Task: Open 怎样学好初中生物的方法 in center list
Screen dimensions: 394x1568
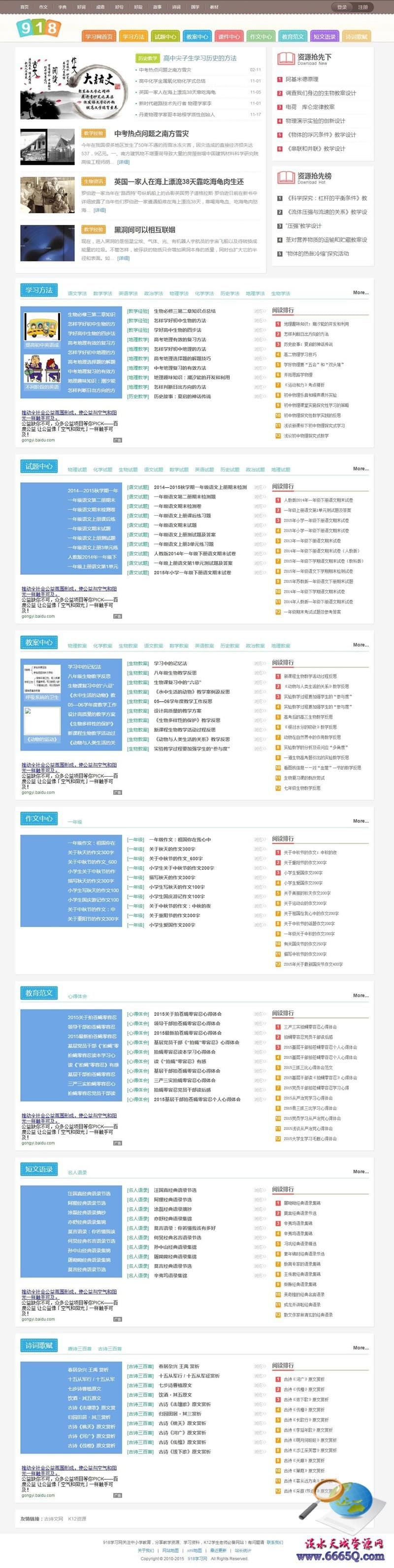Action: [180, 321]
